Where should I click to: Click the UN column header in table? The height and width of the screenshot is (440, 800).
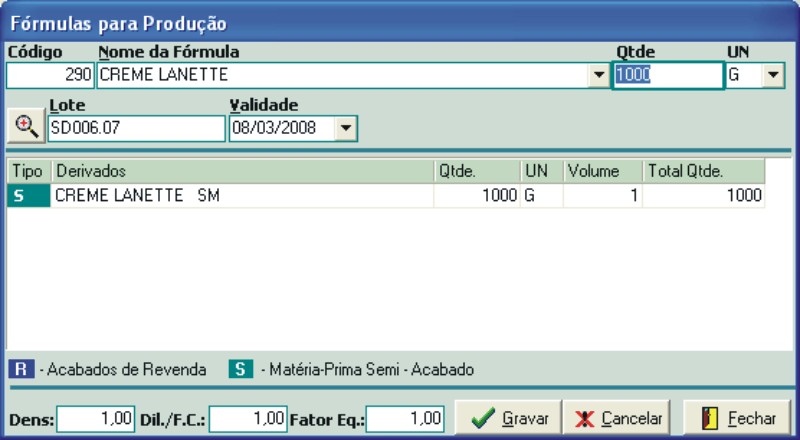tap(542, 171)
